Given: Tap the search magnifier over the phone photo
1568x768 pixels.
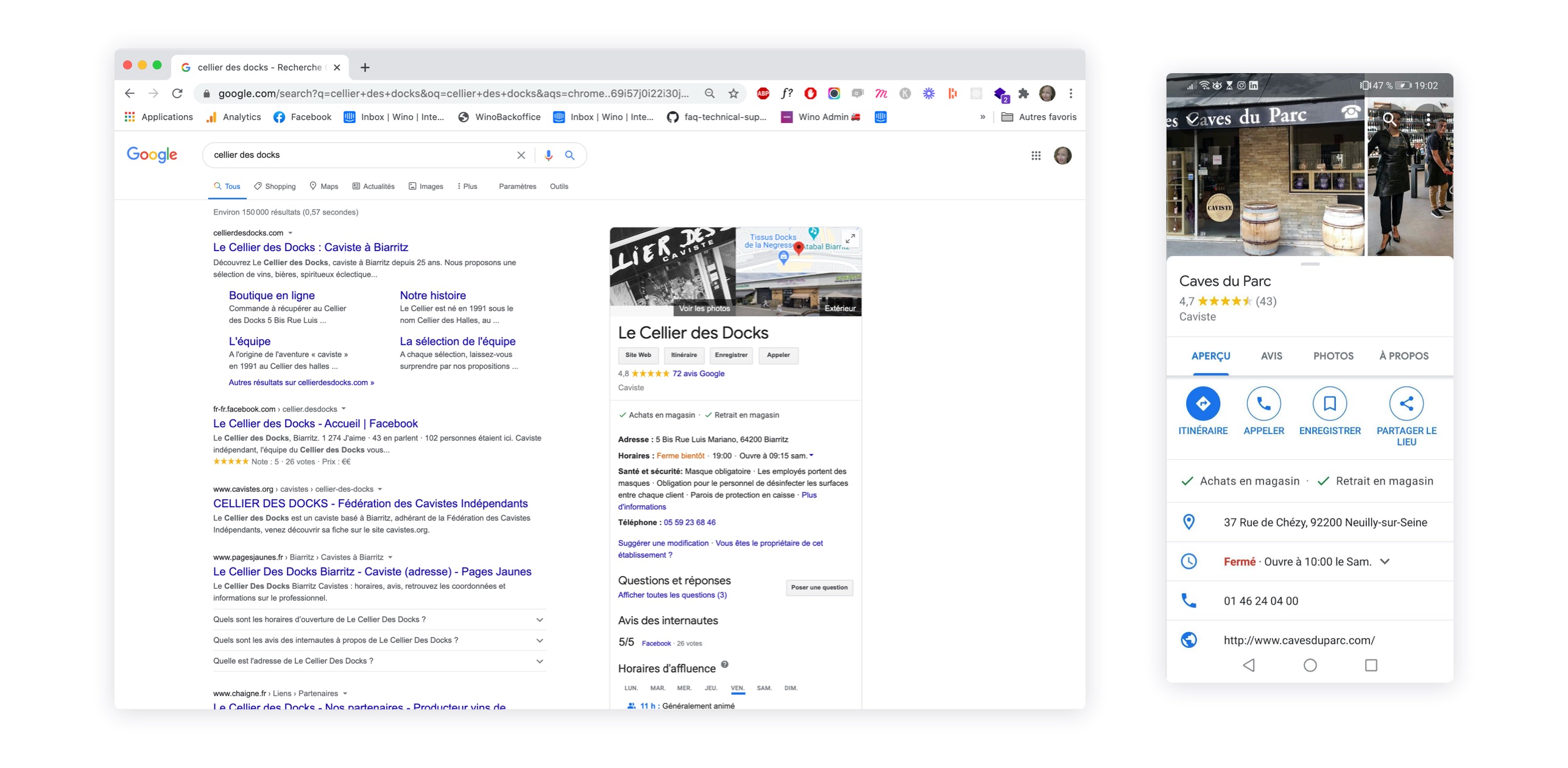Looking at the screenshot, I should tap(1390, 119).
